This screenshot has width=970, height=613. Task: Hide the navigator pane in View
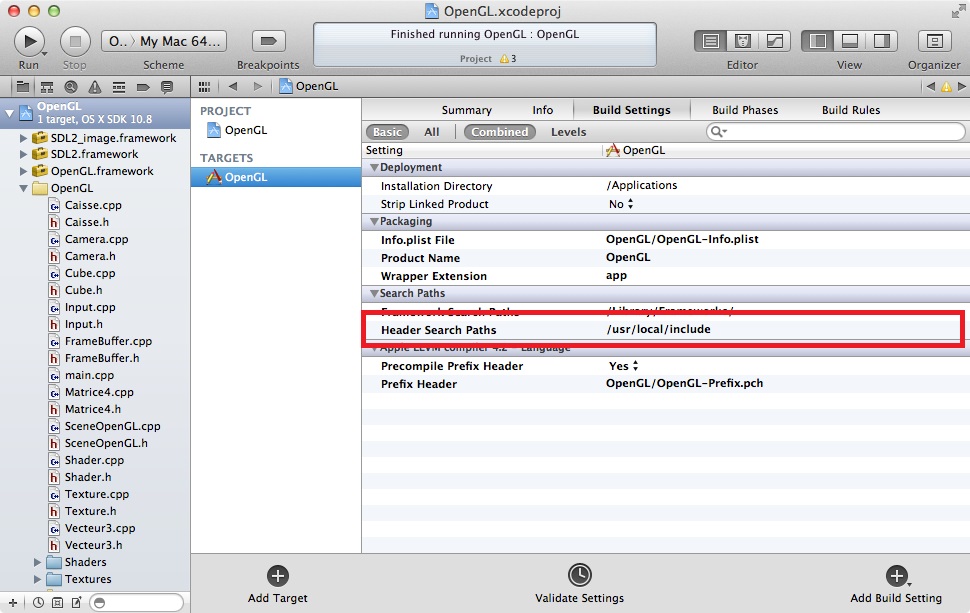[x=818, y=41]
